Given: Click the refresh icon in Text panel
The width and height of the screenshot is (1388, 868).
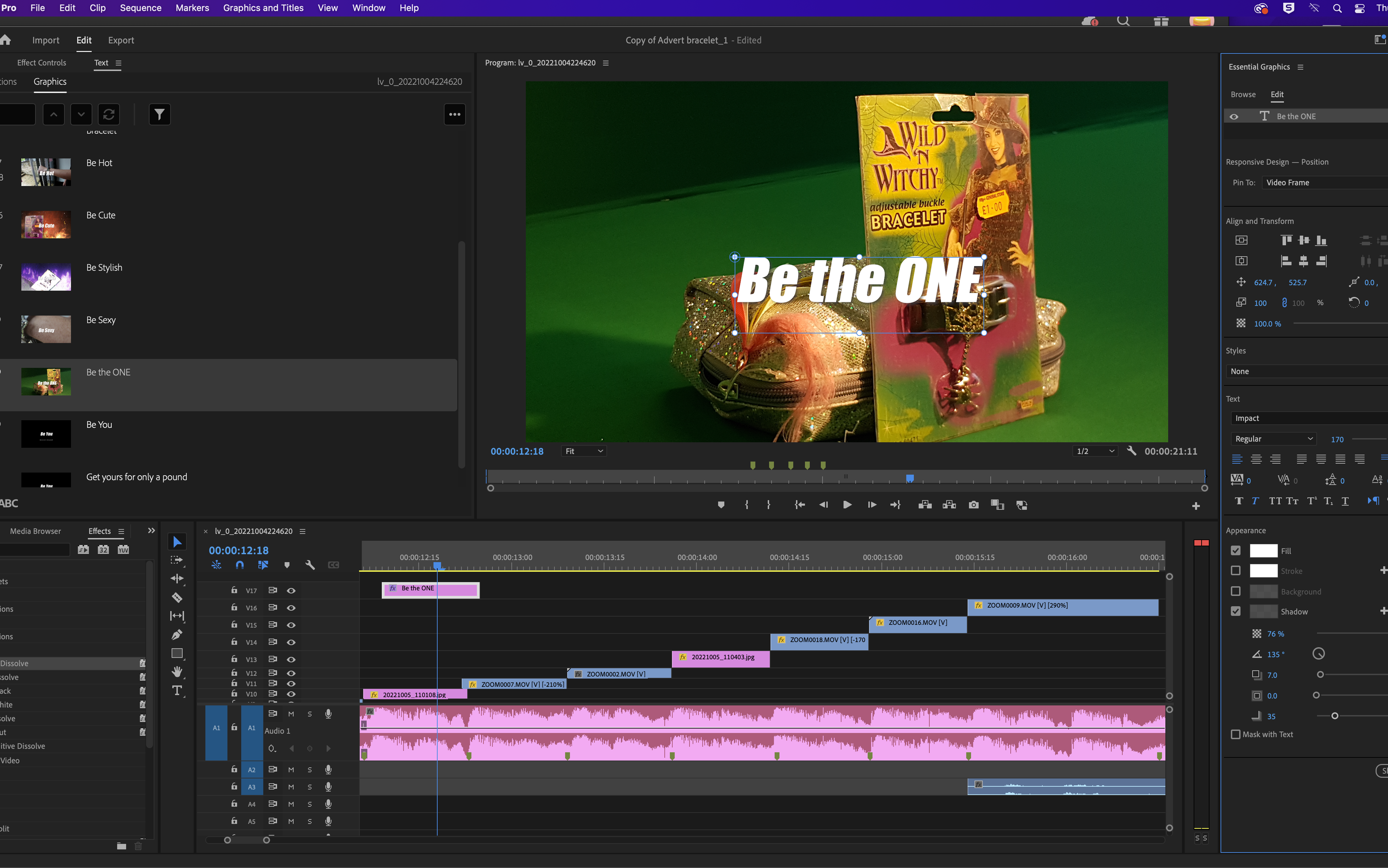Looking at the screenshot, I should (x=109, y=114).
